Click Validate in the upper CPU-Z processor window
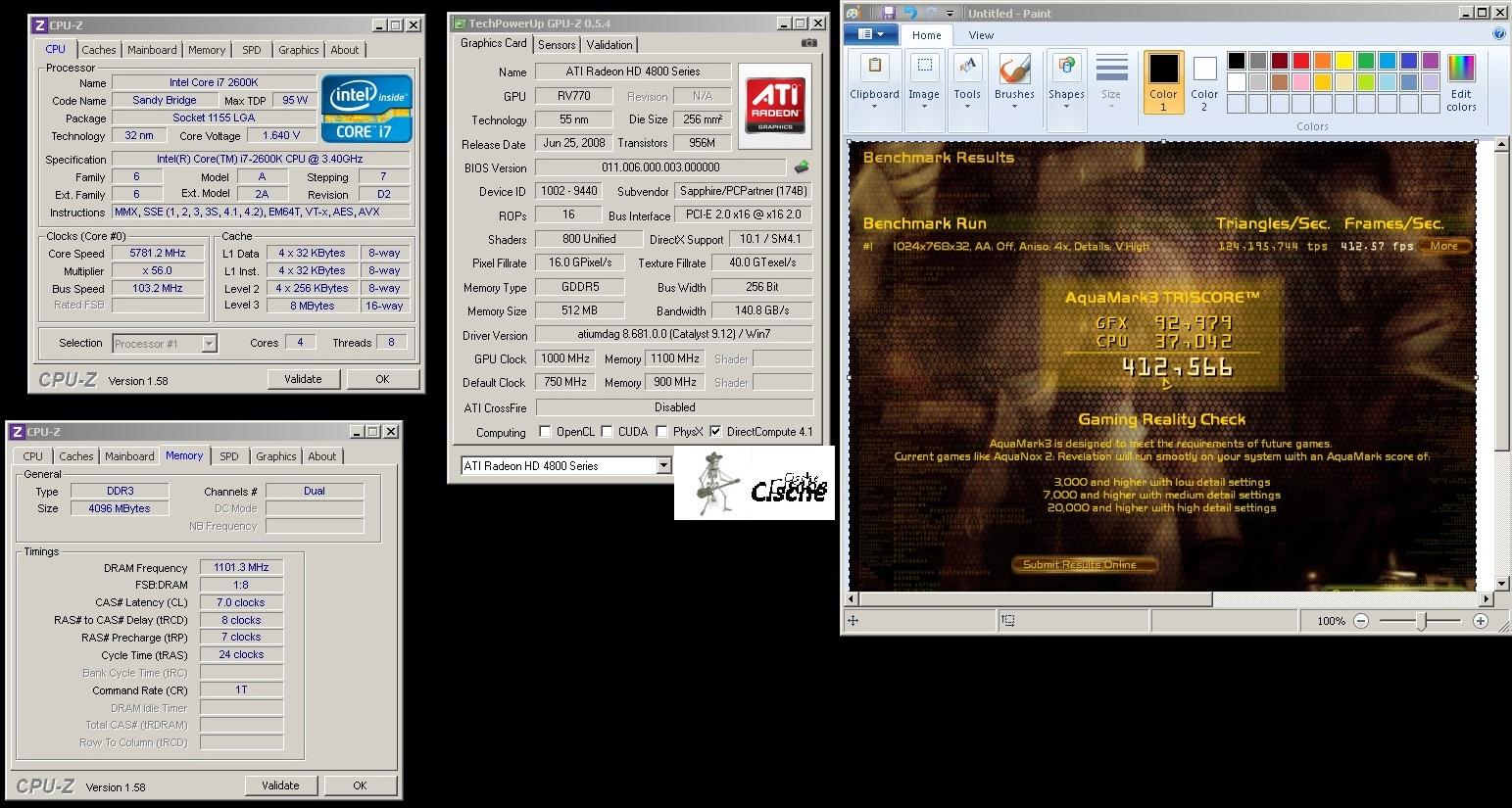Image resolution: width=1512 pixels, height=808 pixels. pos(303,379)
